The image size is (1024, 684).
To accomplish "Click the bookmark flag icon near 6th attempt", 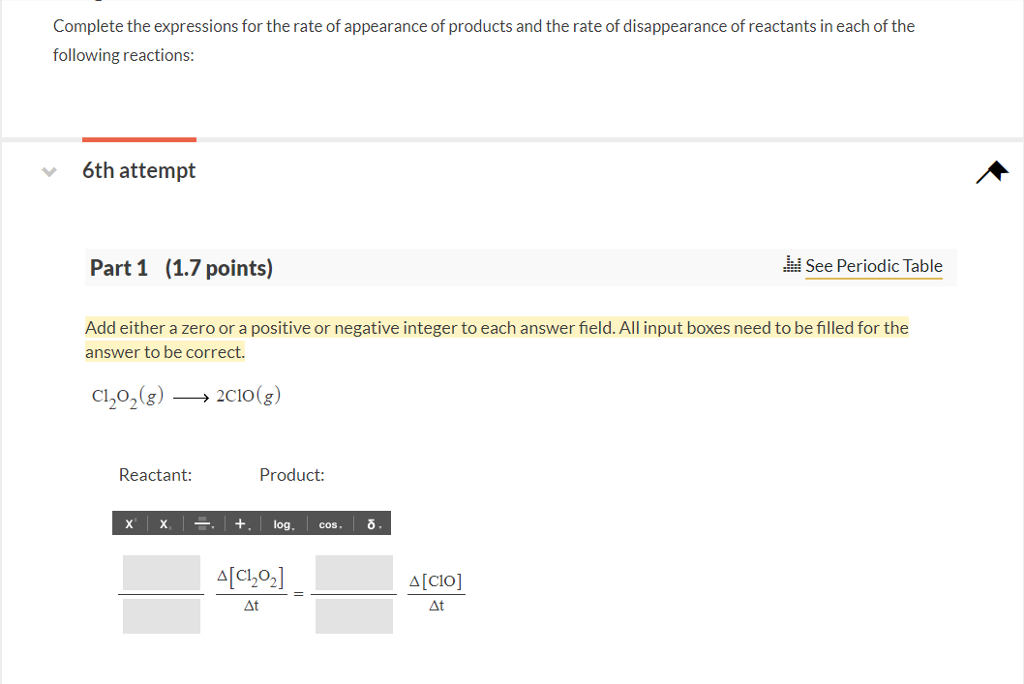I will pos(991,171).
